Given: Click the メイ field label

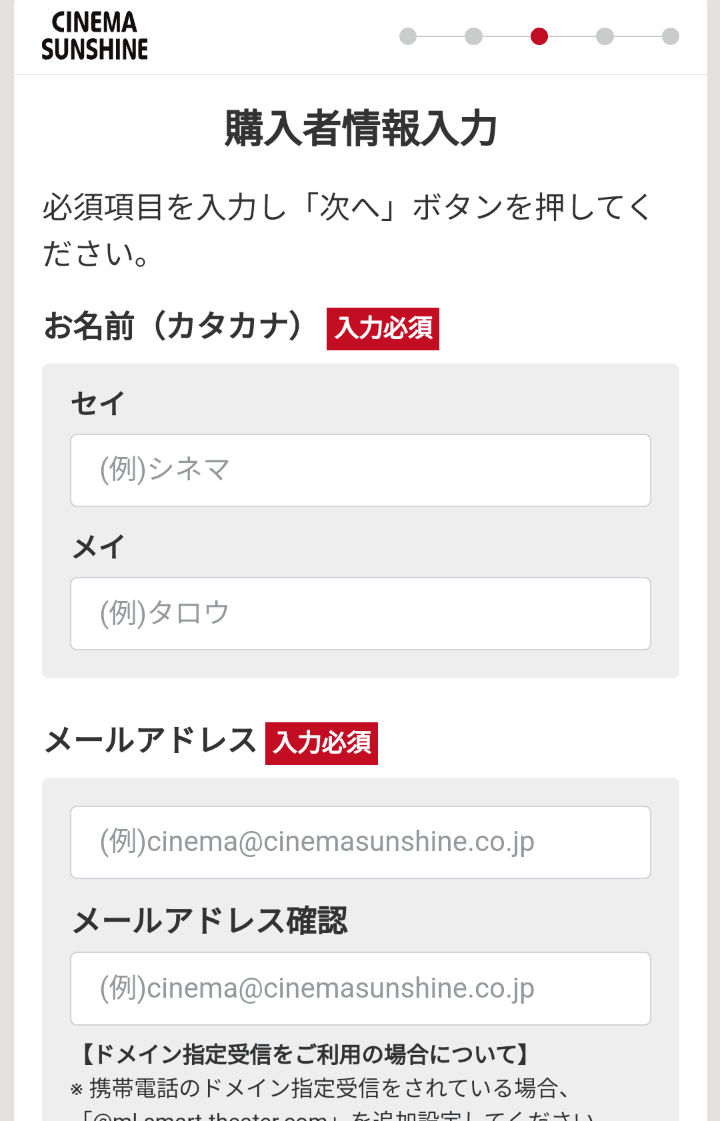Looking at the screenshot, I should (x=98, y=547).
